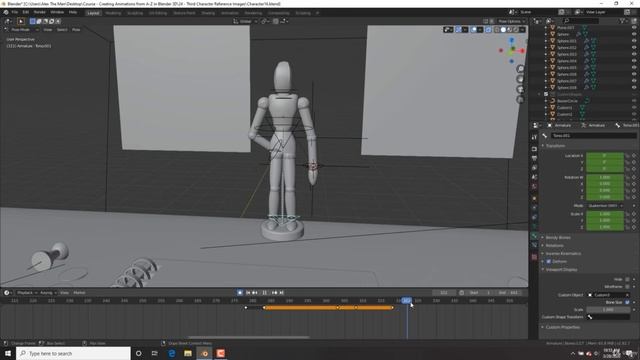Viewport: 640px width, 360px height.
Task: Open the red checkered properties tab icon
Action: point(534,257)
